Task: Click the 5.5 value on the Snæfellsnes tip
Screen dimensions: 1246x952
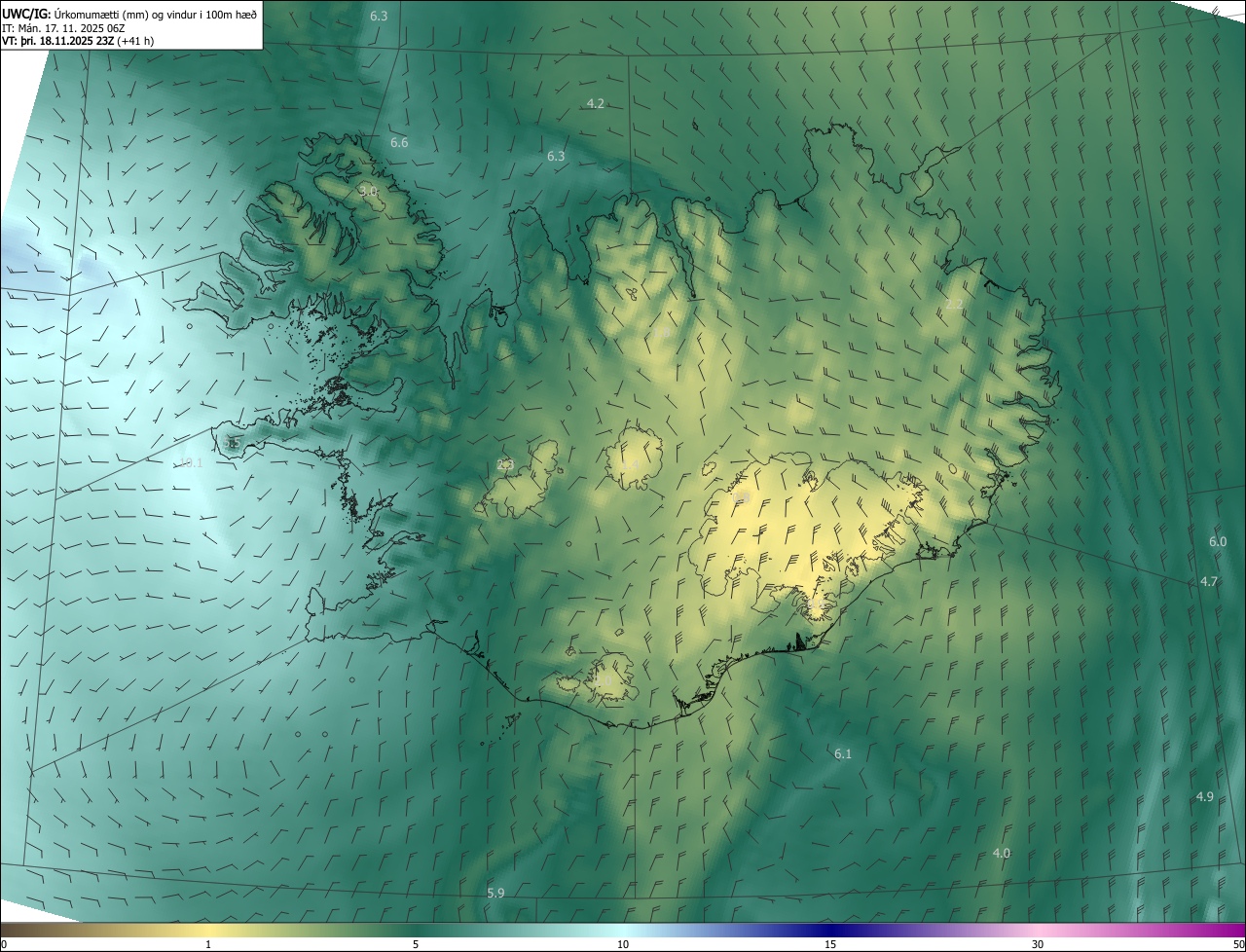Action: coord(233,443)
